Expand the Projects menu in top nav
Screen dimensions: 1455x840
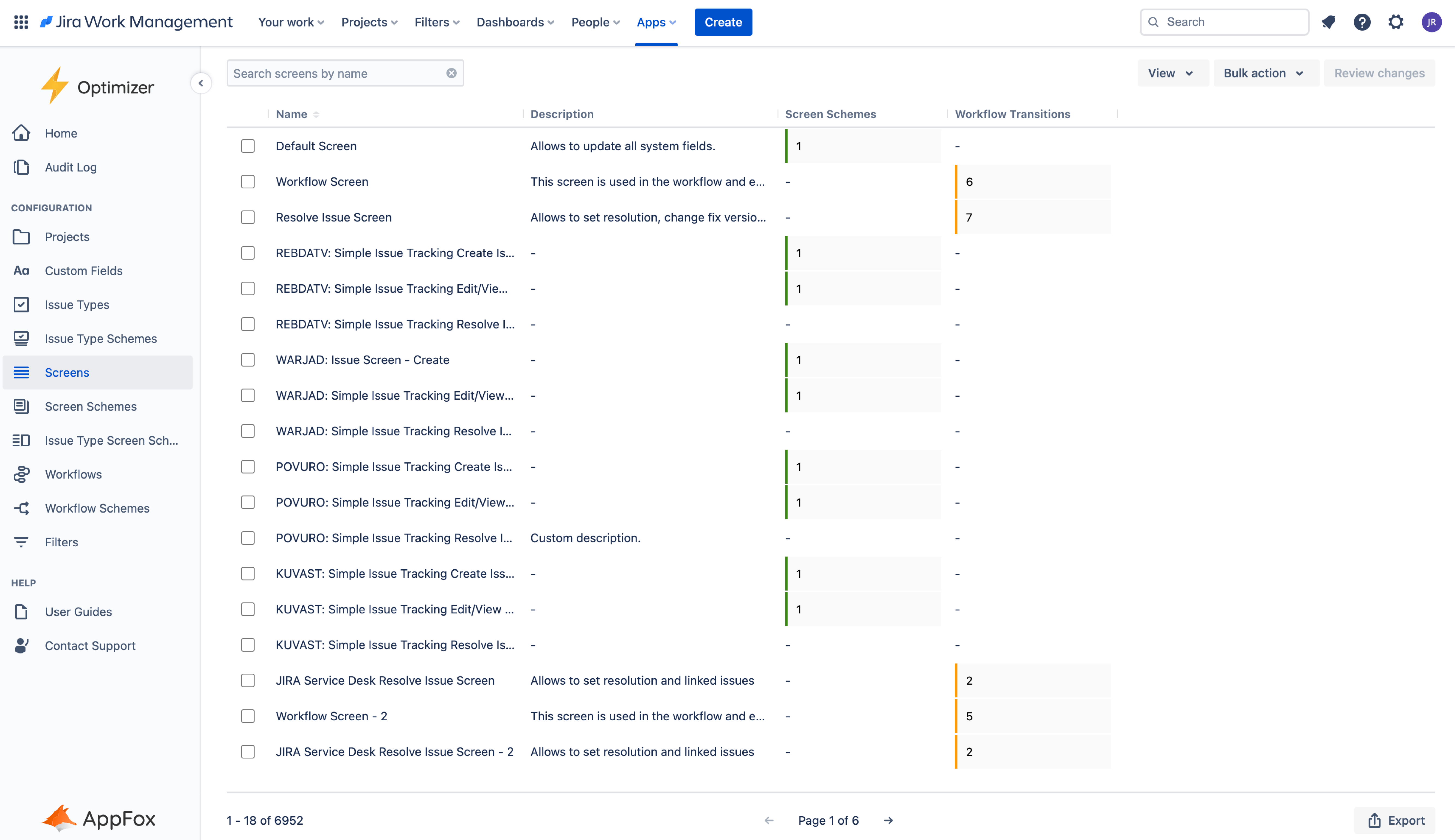[369, 22]
